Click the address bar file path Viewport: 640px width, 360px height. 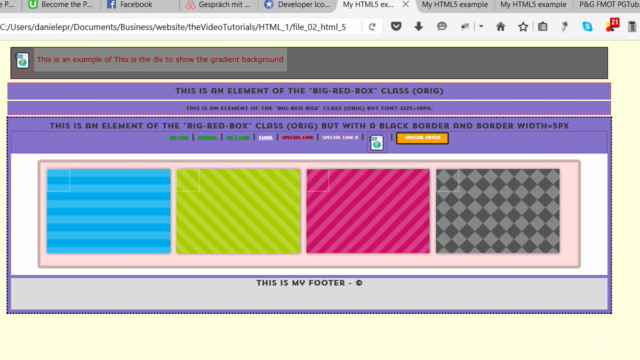[173, 27]
